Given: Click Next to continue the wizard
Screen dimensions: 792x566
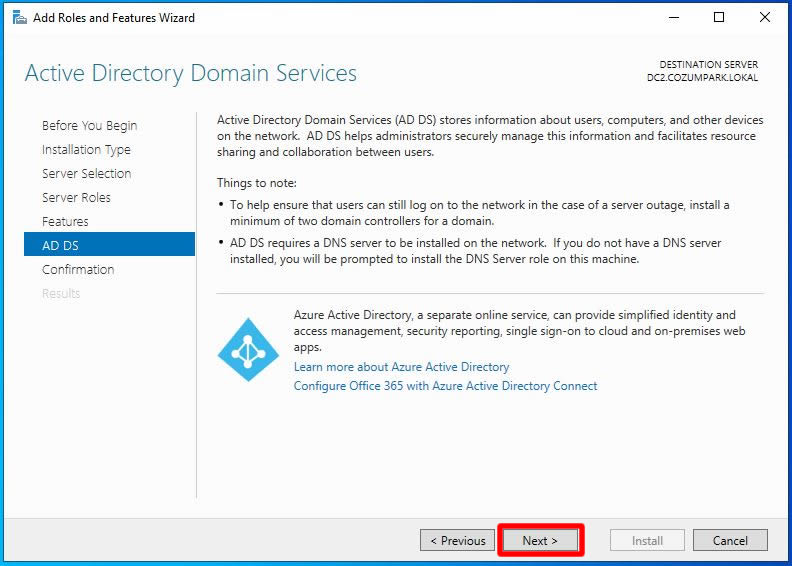Looking at the screenshot, I should click(x=540, y=540).
